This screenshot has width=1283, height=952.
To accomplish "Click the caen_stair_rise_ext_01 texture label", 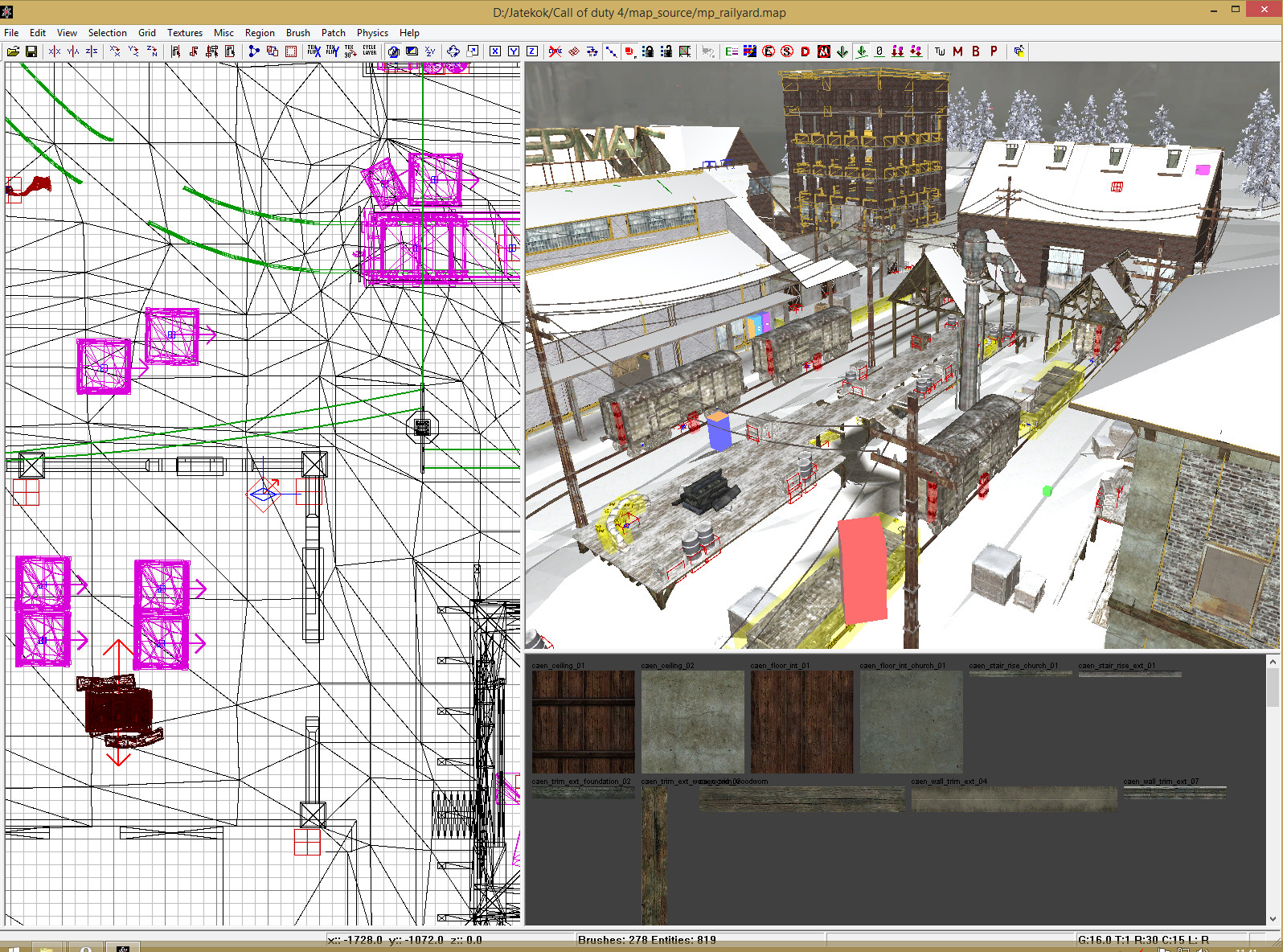I will click(x=1117, y=666).
